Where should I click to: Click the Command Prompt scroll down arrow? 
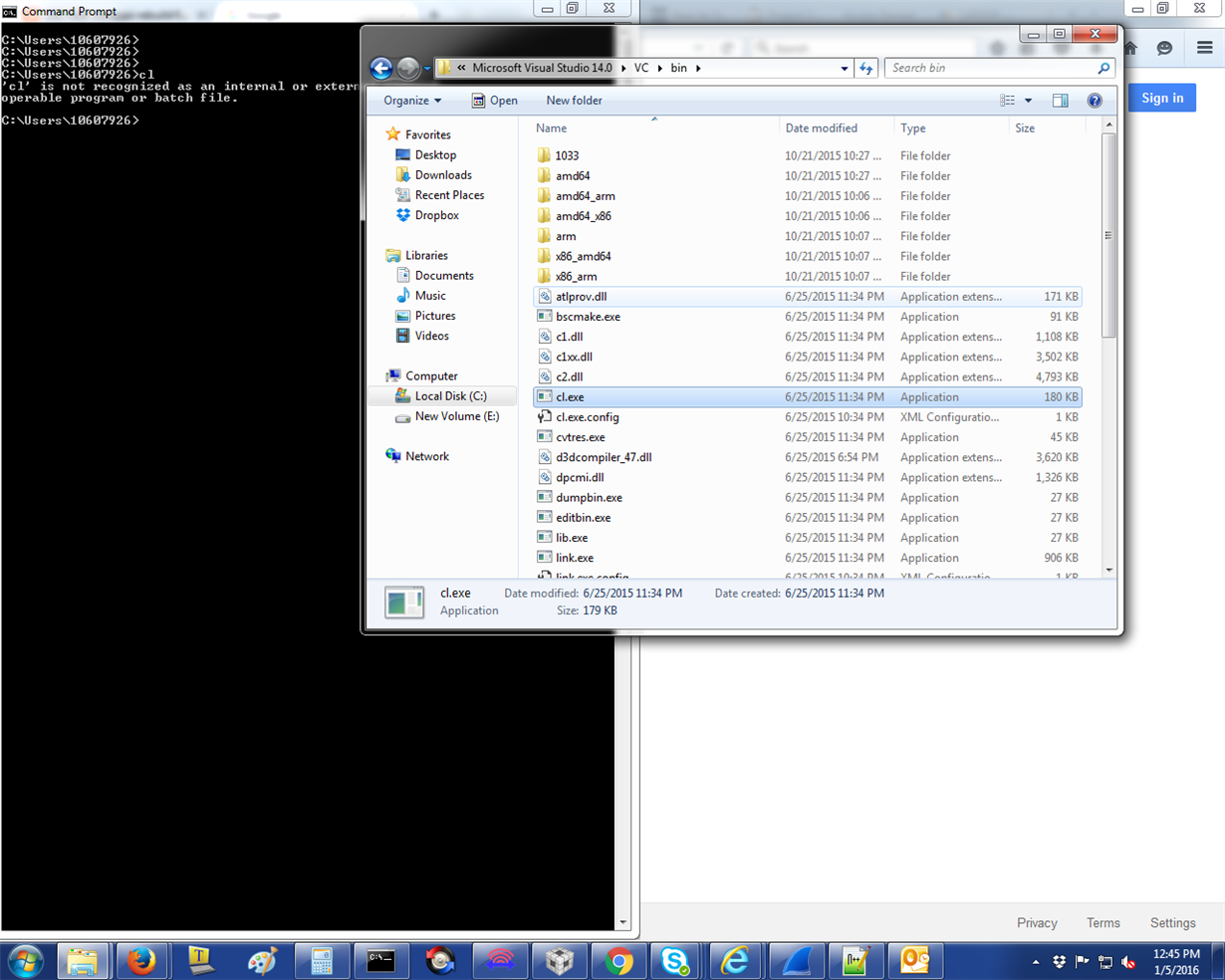623,923
